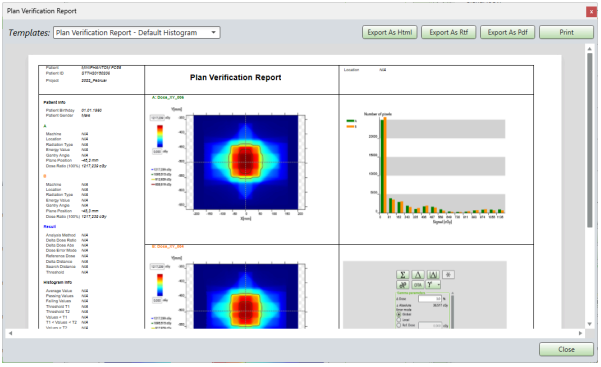601x367 pixels.
Task: Click the blue 'Result' section header
Action: pos(50,227)
